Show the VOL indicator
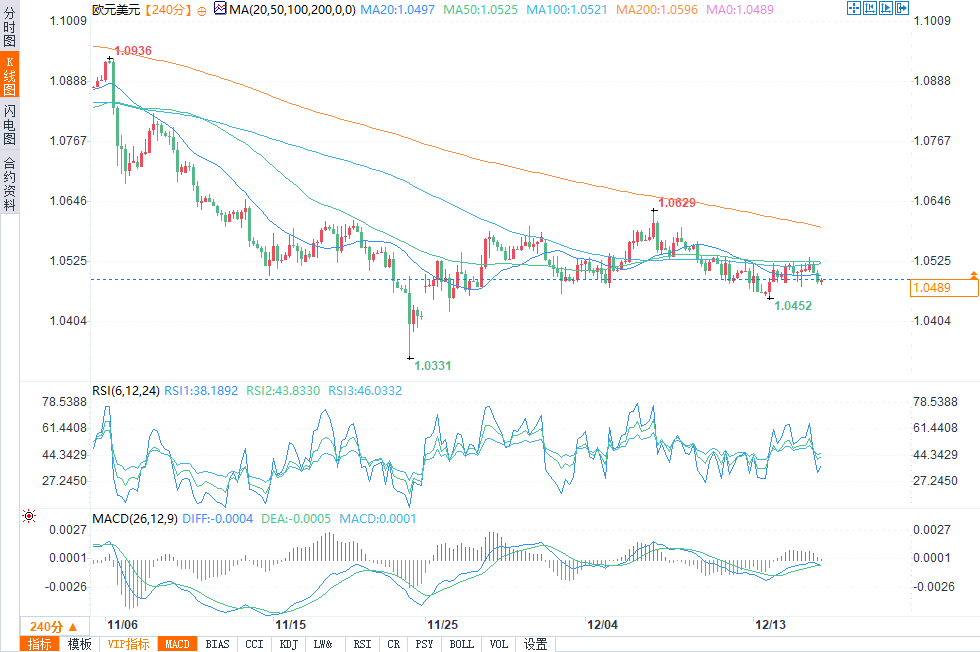The width and height of the screenshot is (980, 652). 499,644
